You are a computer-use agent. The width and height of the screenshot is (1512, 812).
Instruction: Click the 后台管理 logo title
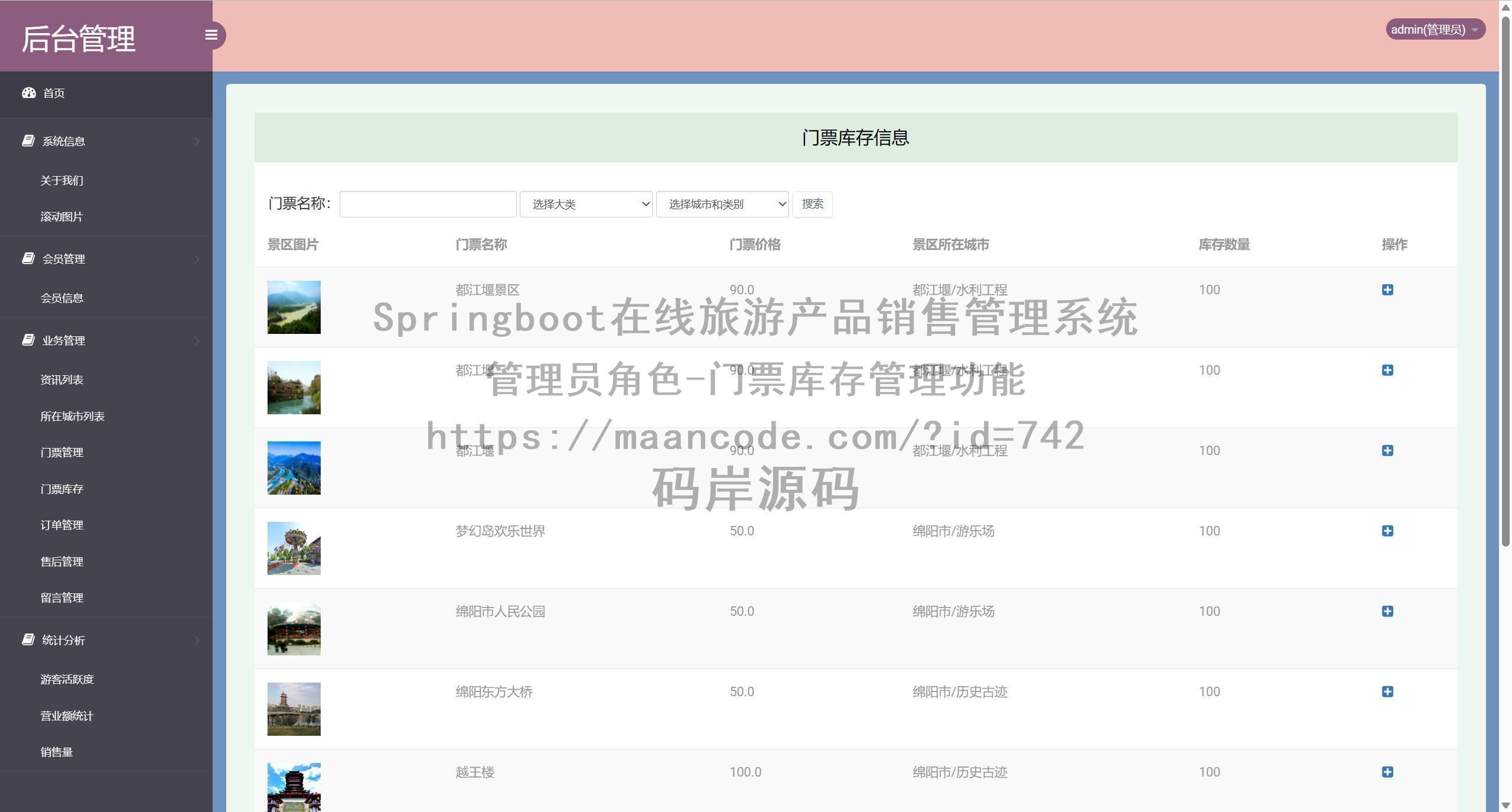pyautogui.click(x=79, y=38)
